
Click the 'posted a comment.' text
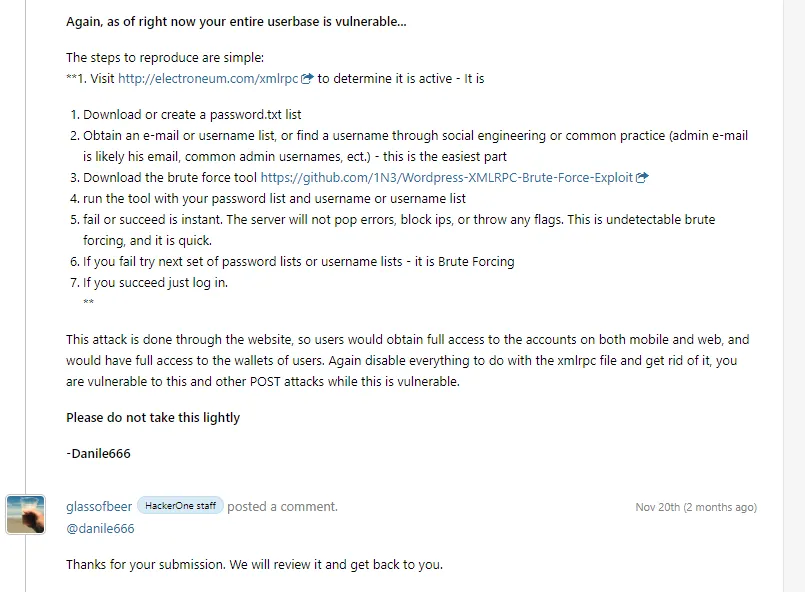tap(282, 507)
